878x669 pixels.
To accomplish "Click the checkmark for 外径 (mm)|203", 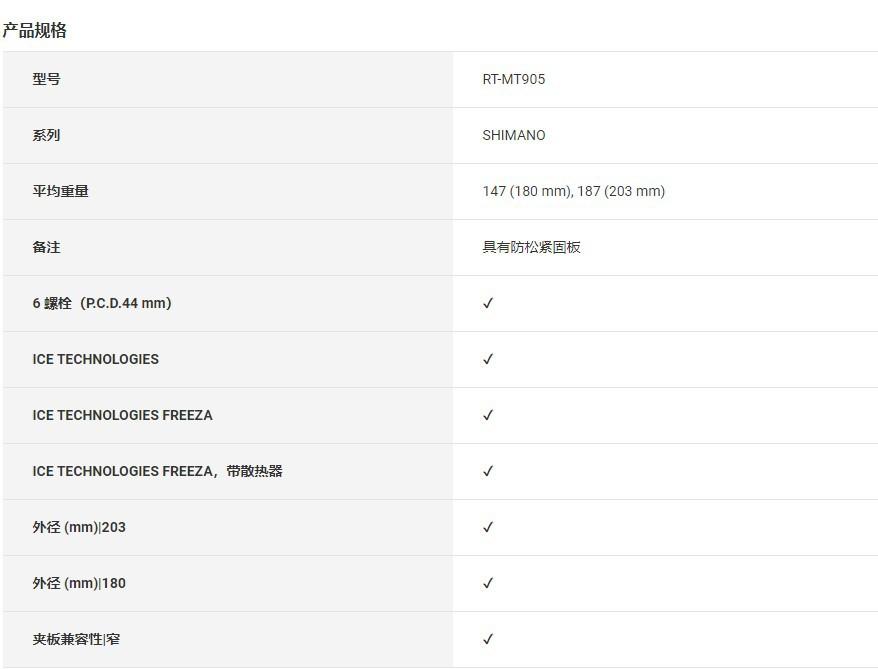I will 488,527.
